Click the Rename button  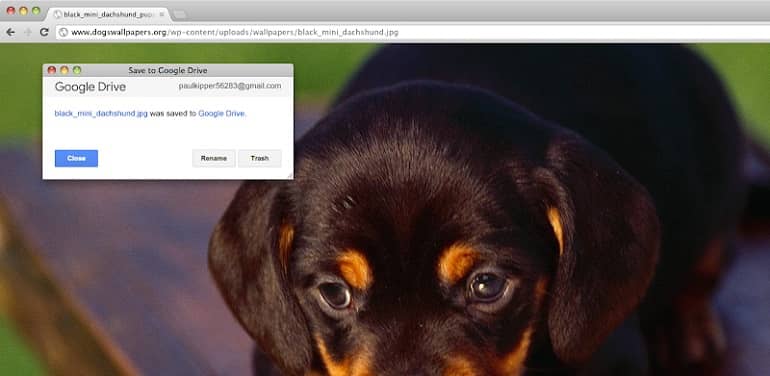coord(214,159)
